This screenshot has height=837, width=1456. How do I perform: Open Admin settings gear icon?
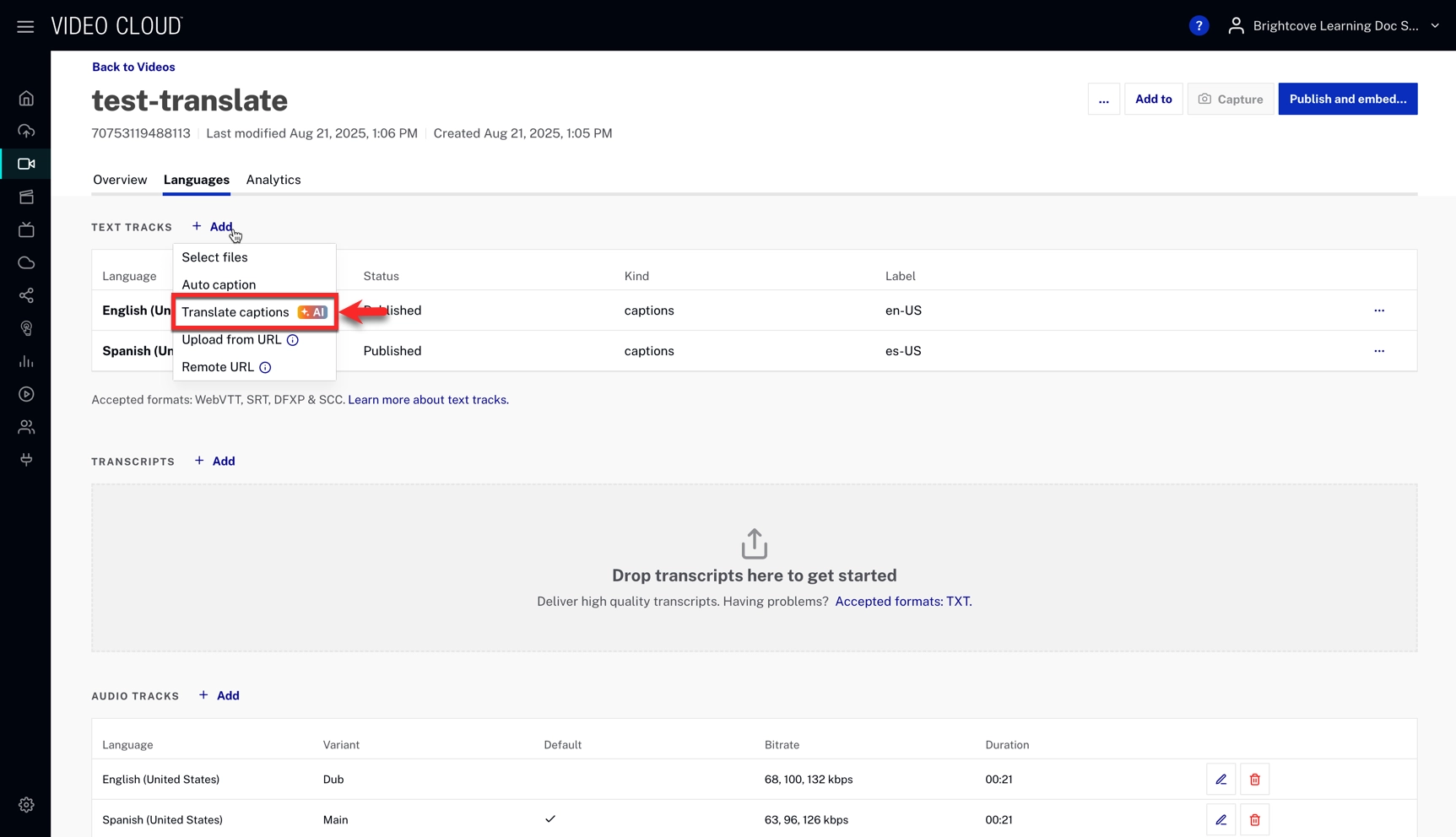pyautogui.click(x=26, y=805)
